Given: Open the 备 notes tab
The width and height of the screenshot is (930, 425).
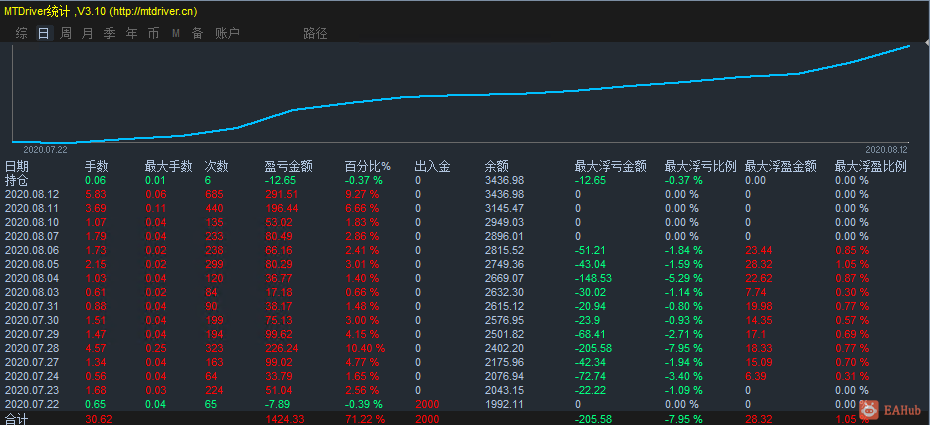Looking at the screenshot, I should pyautogui.click(x=198, y=34).
